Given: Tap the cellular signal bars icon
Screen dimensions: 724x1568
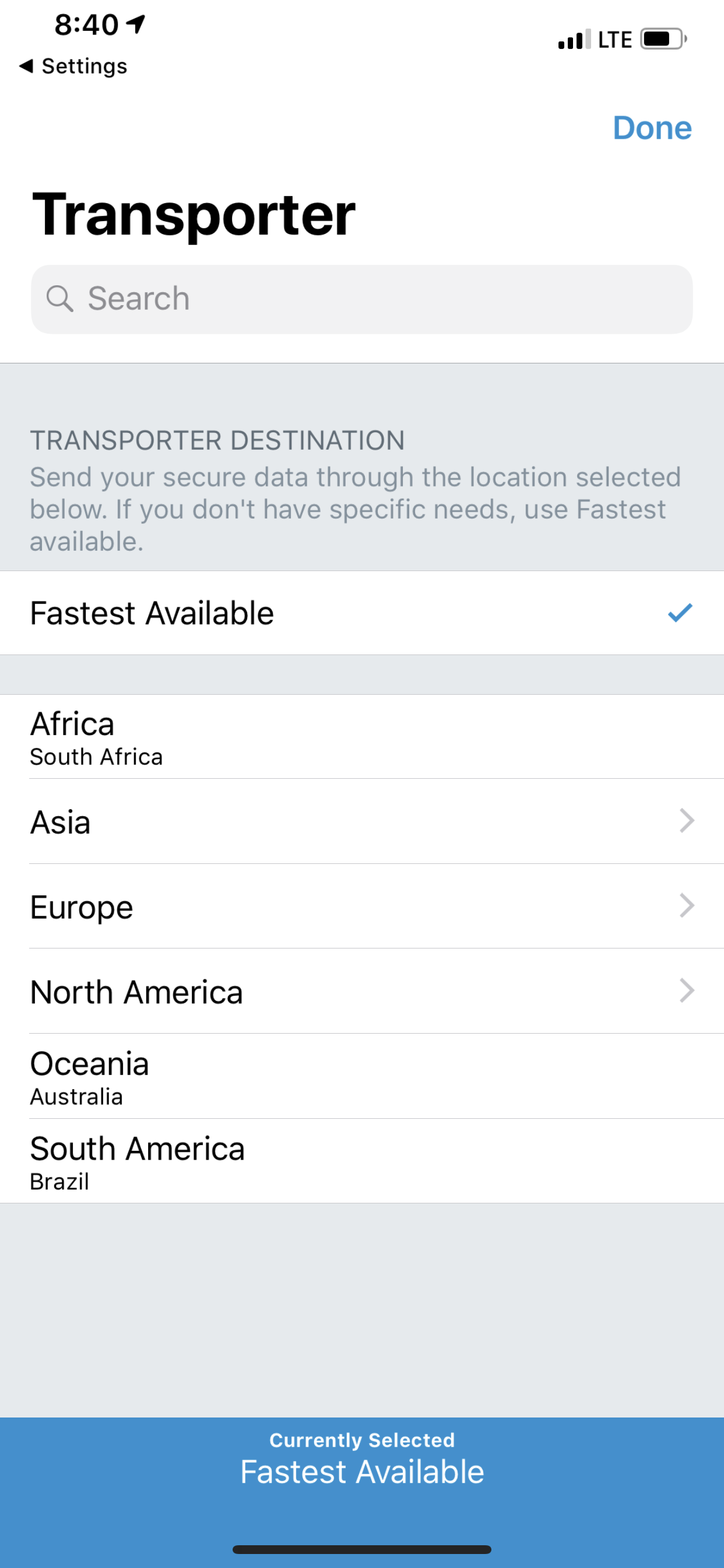Looking at the screenshot, I should (574, 40).
